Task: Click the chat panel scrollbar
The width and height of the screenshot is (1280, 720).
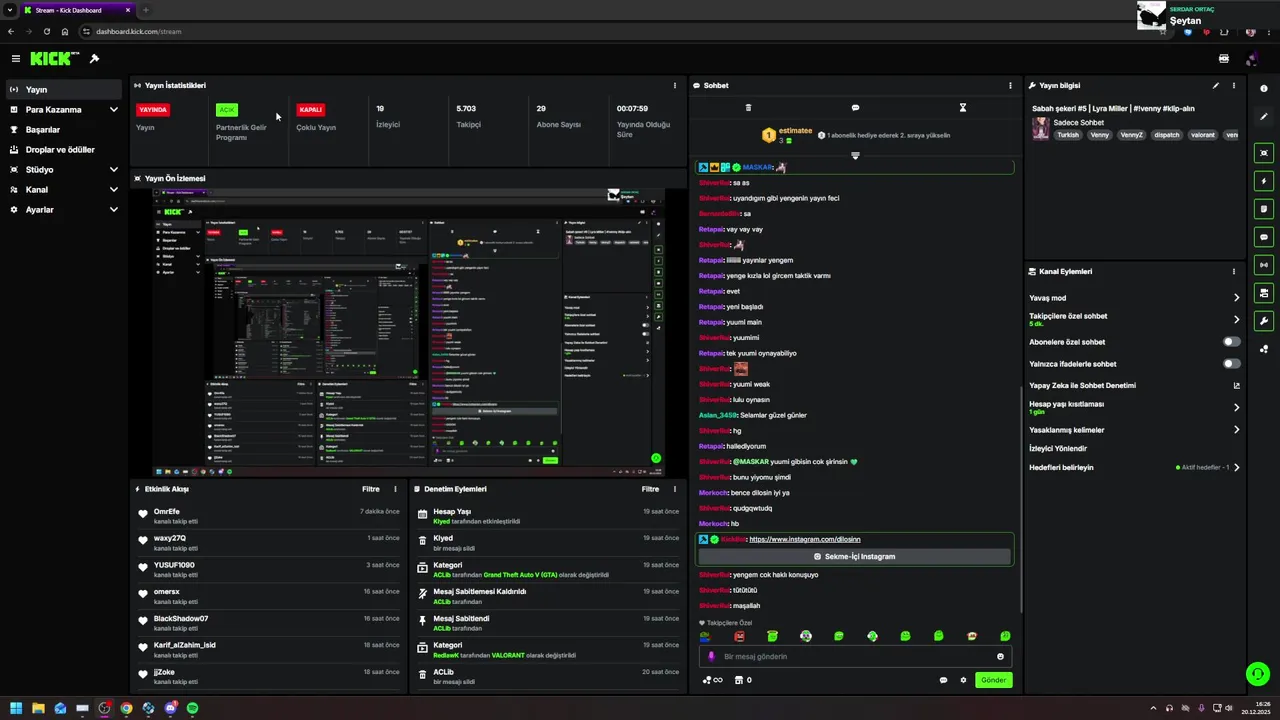Action: point(1021,500)
